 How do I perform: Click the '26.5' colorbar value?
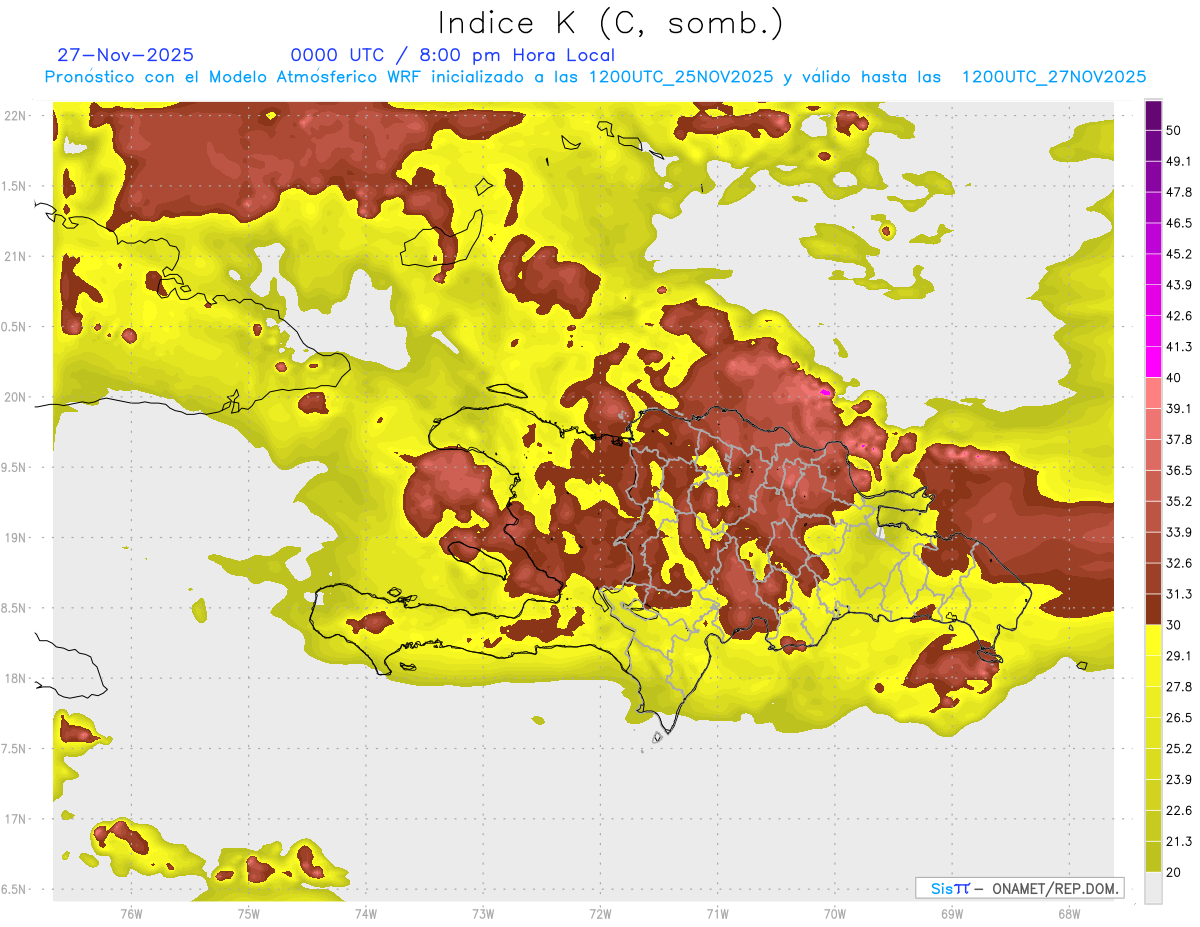coord(1179,718)
